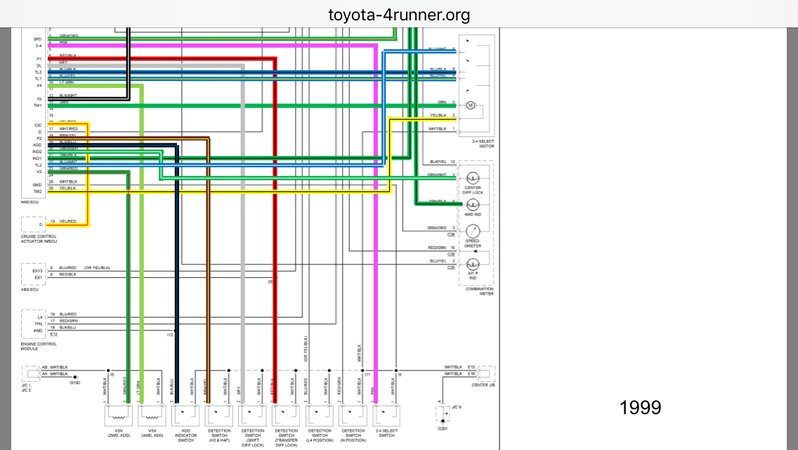Click the 4WD ECU label

30,201
